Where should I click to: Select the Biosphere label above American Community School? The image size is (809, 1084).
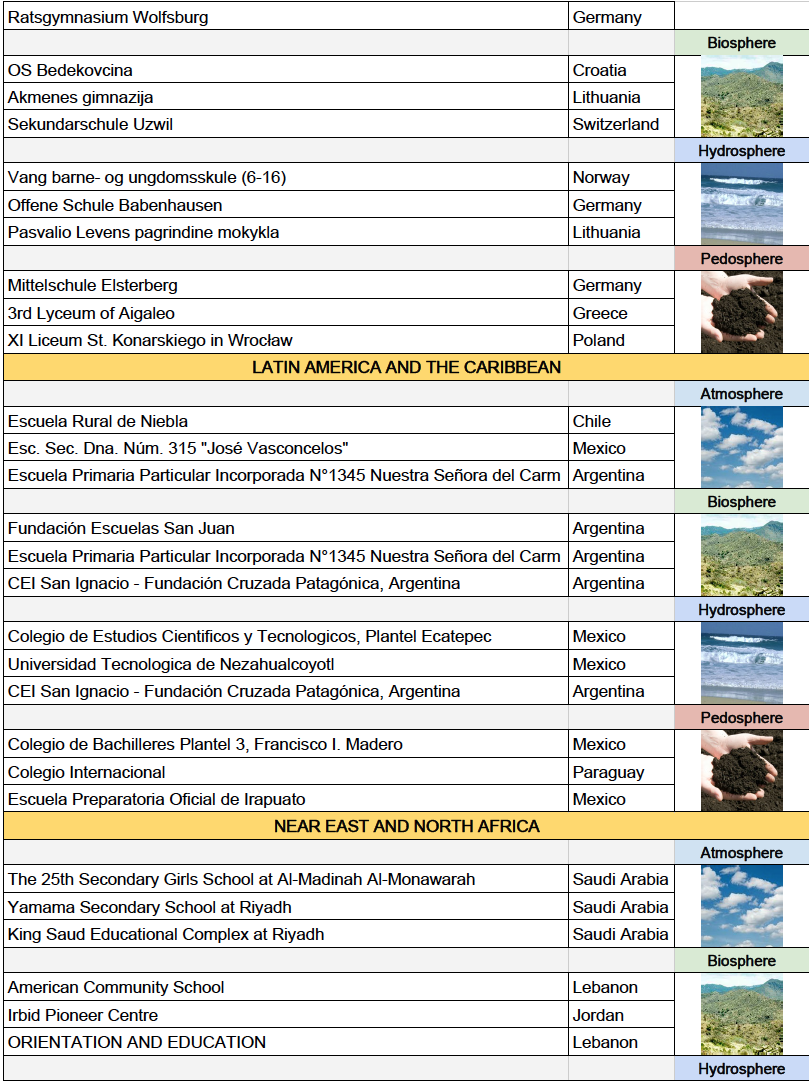tap(741, 961)
